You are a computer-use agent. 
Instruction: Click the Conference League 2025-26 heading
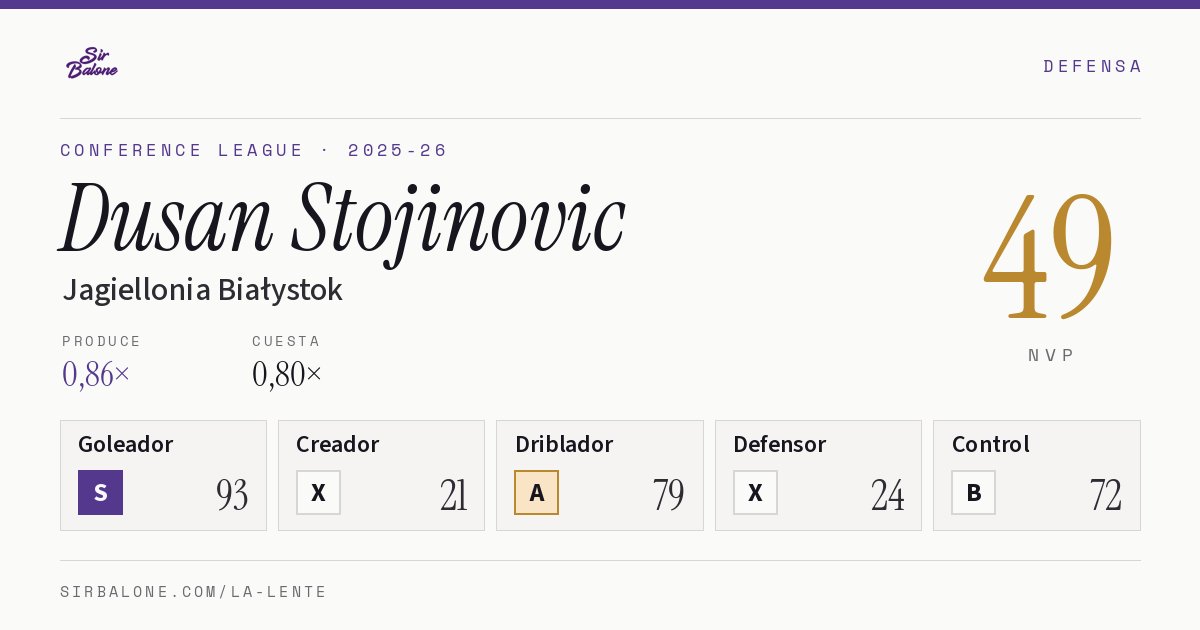254,150
